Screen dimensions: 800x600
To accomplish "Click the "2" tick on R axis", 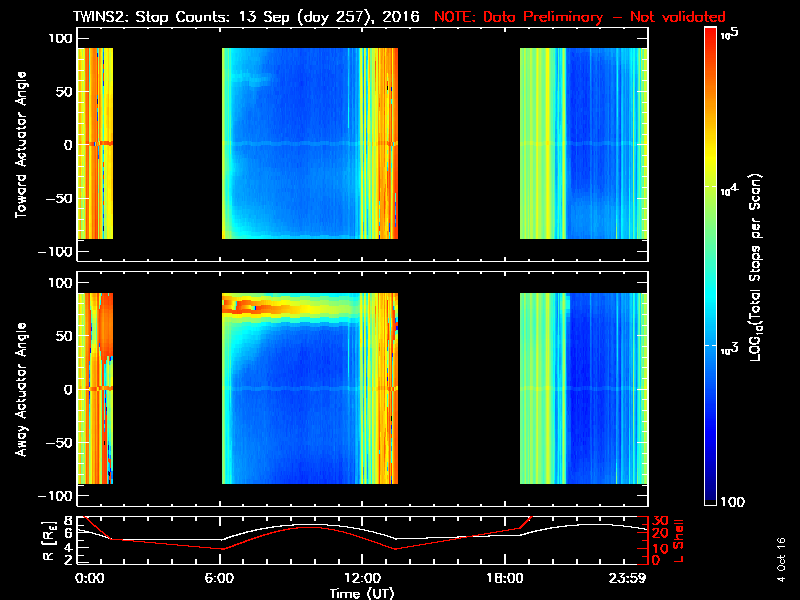I will (x=69, y=560).
